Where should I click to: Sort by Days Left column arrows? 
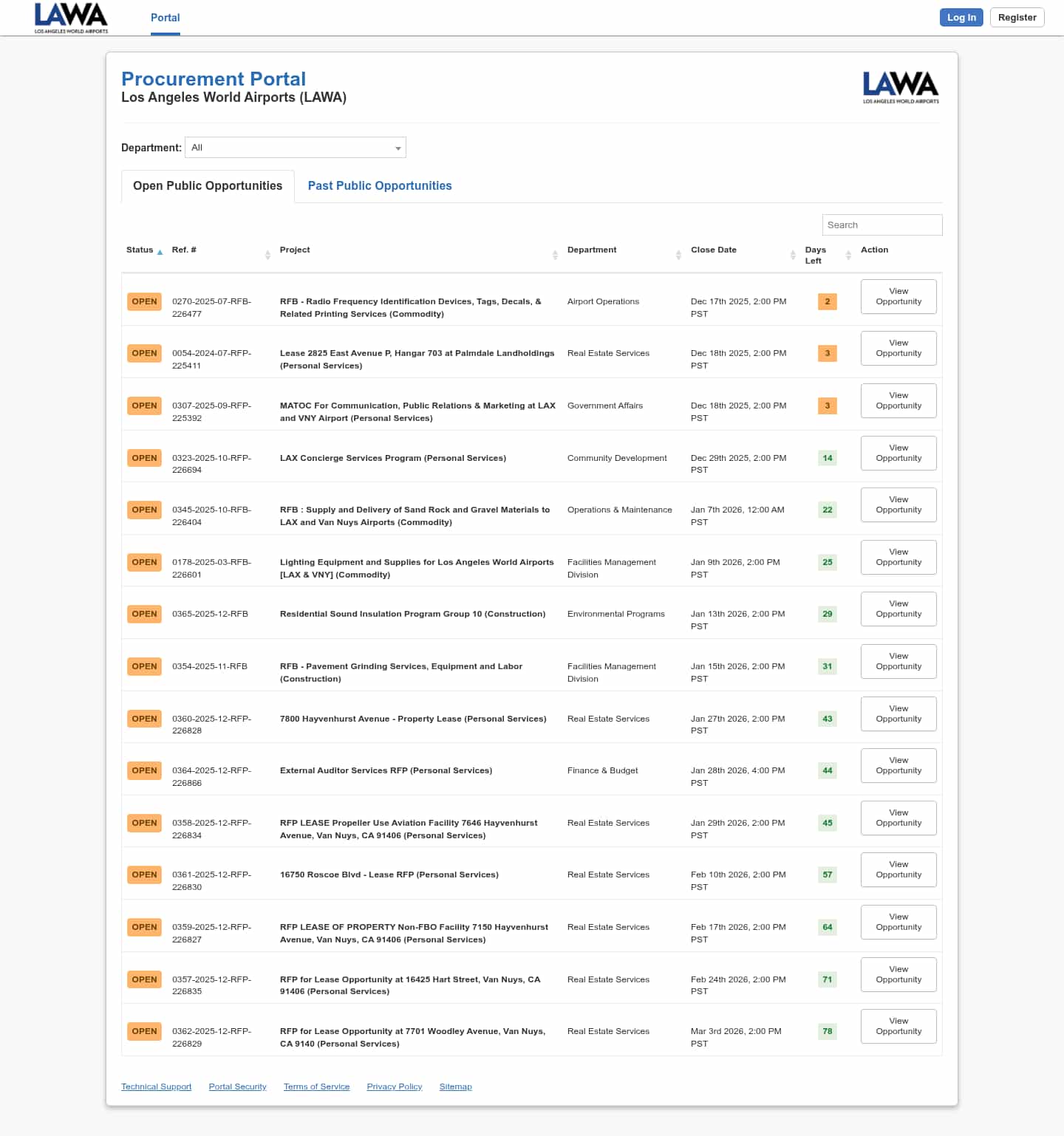pyautogui.click(x=848, y=255)
